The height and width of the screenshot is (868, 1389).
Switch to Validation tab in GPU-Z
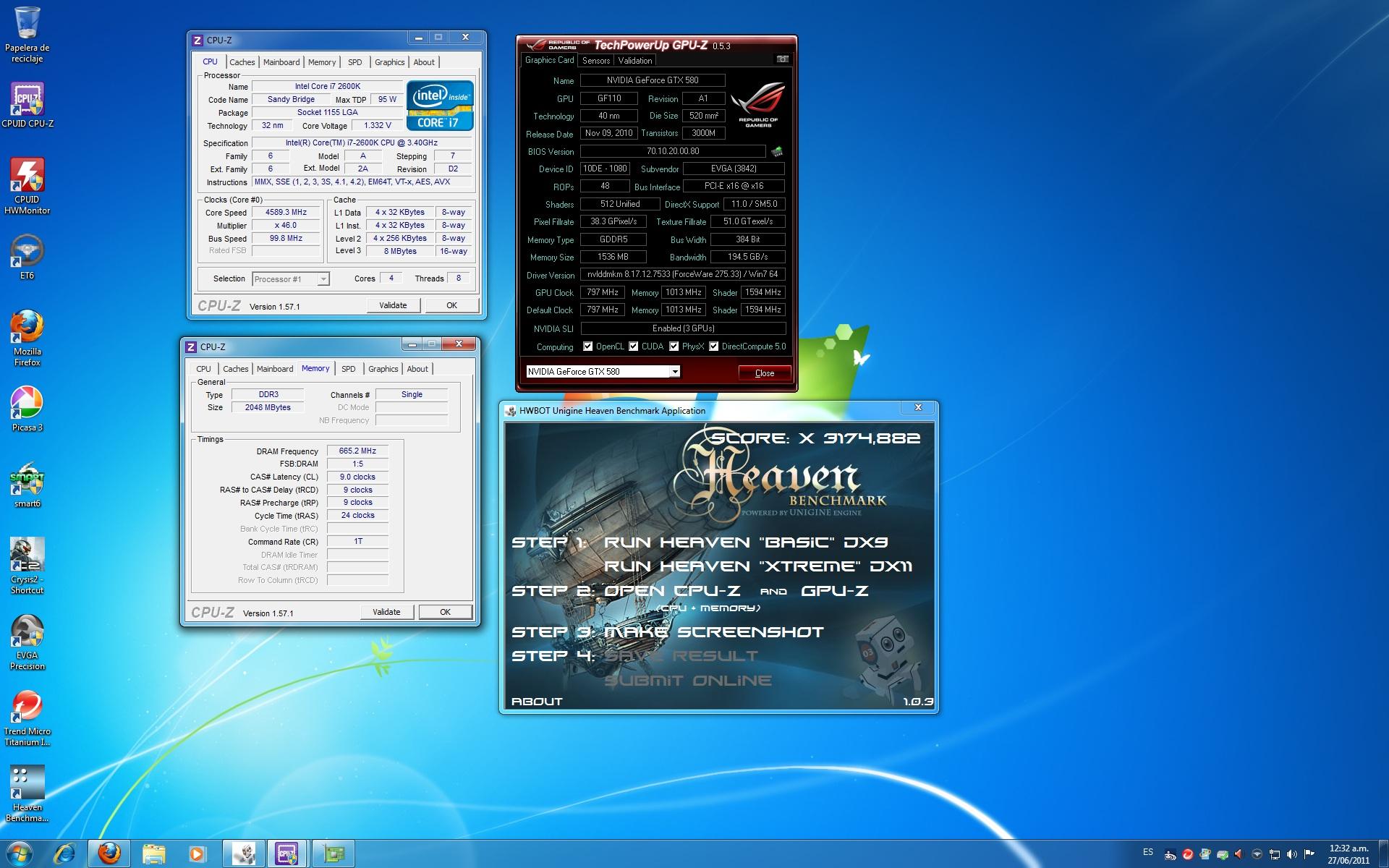coord(635,61)
